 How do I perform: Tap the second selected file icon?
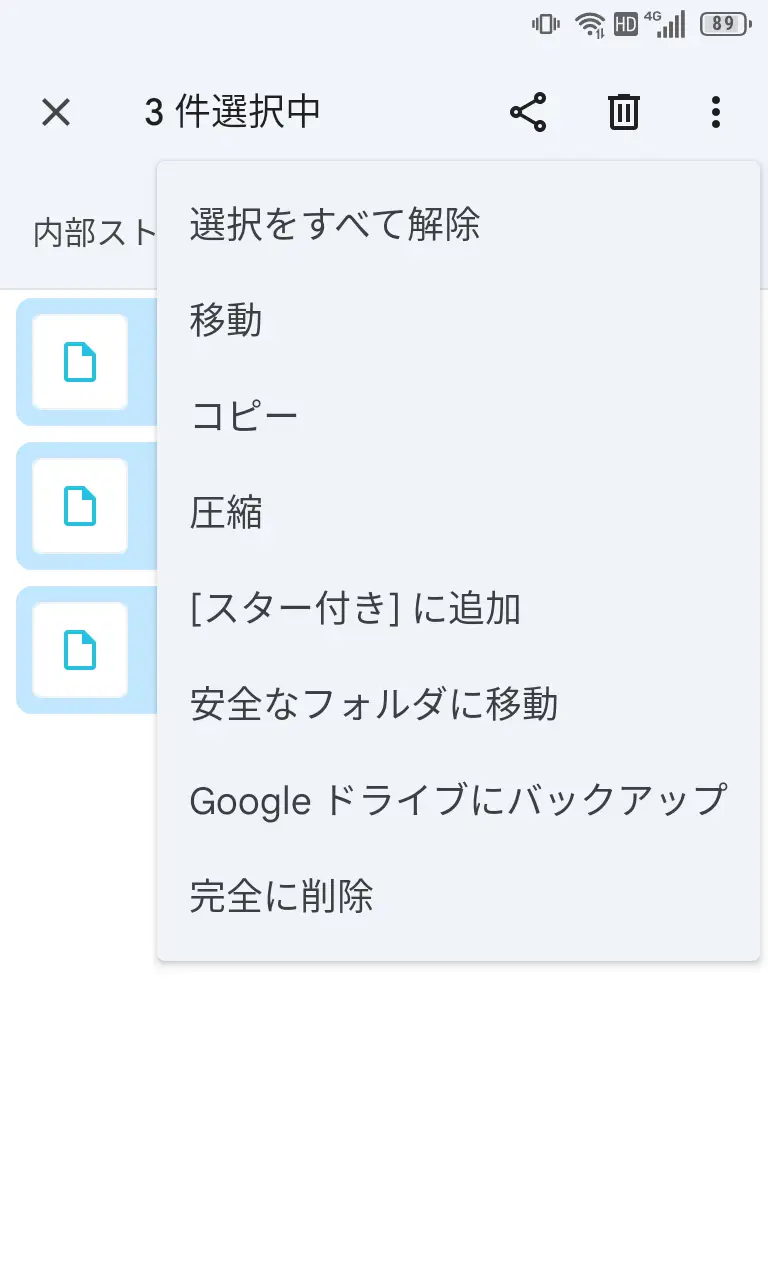click(x=80, y=506)
